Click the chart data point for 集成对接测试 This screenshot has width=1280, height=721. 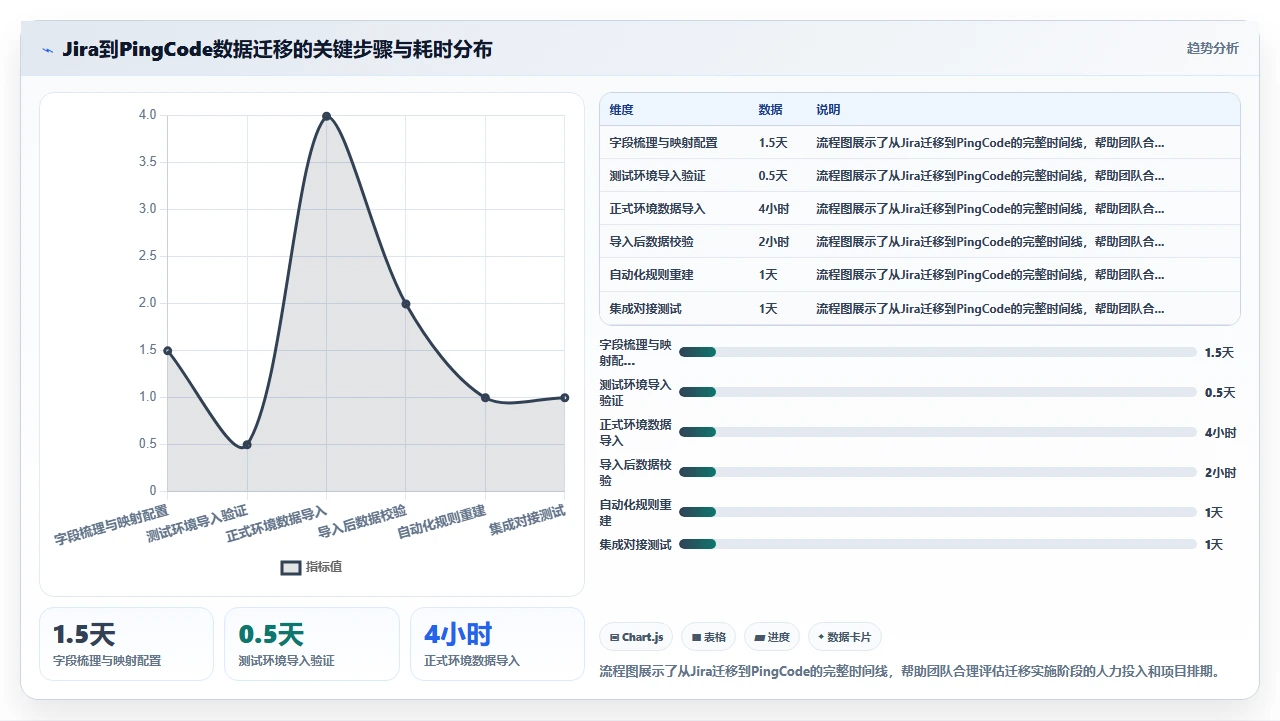[x=564, y=397]
